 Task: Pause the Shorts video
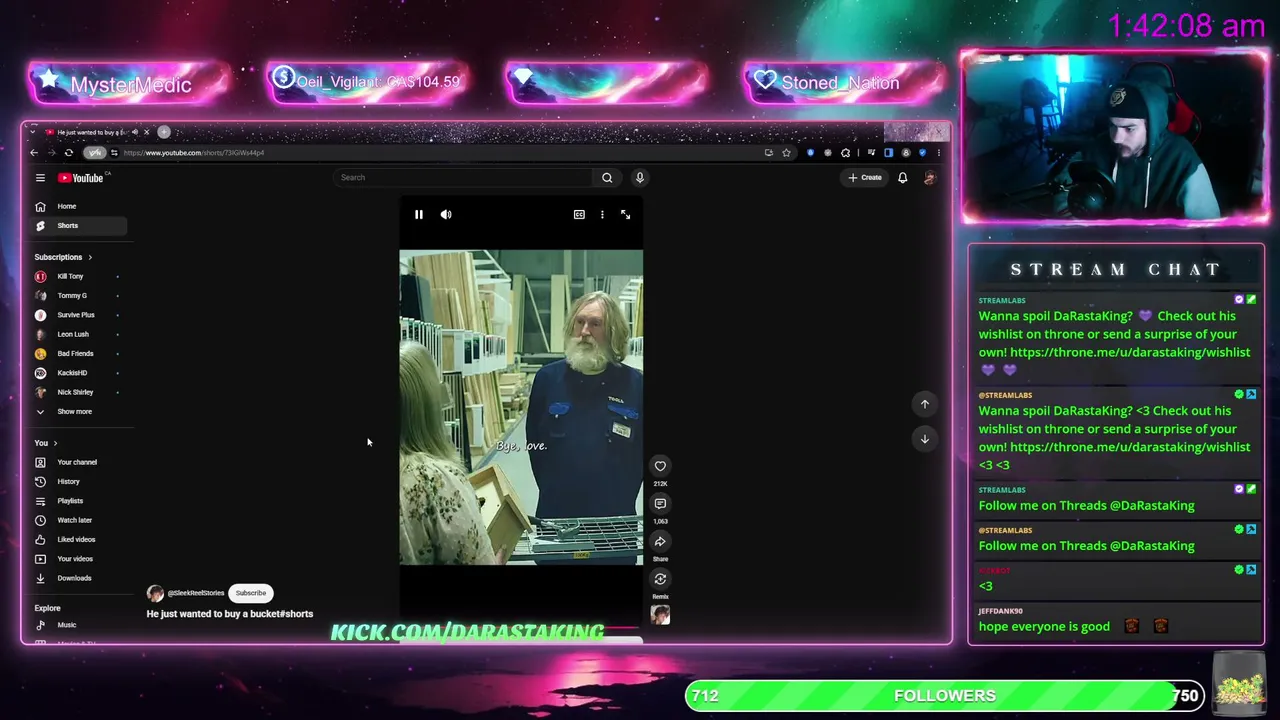tap(419, 215)
